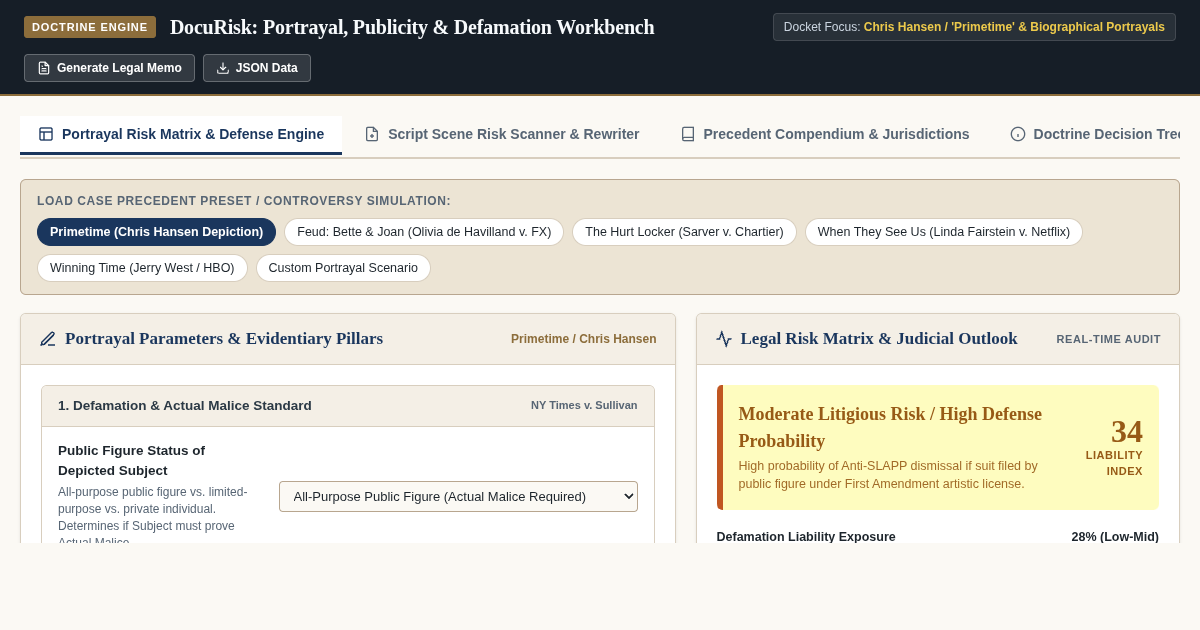This screenshot has width=1200, height=630.
Task: Click the Generate Legal Memo document icon
Action: pos(44,68)
